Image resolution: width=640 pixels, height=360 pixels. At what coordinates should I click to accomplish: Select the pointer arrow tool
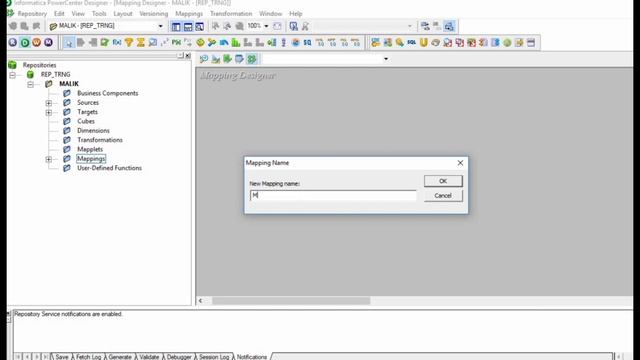point(69,42)
